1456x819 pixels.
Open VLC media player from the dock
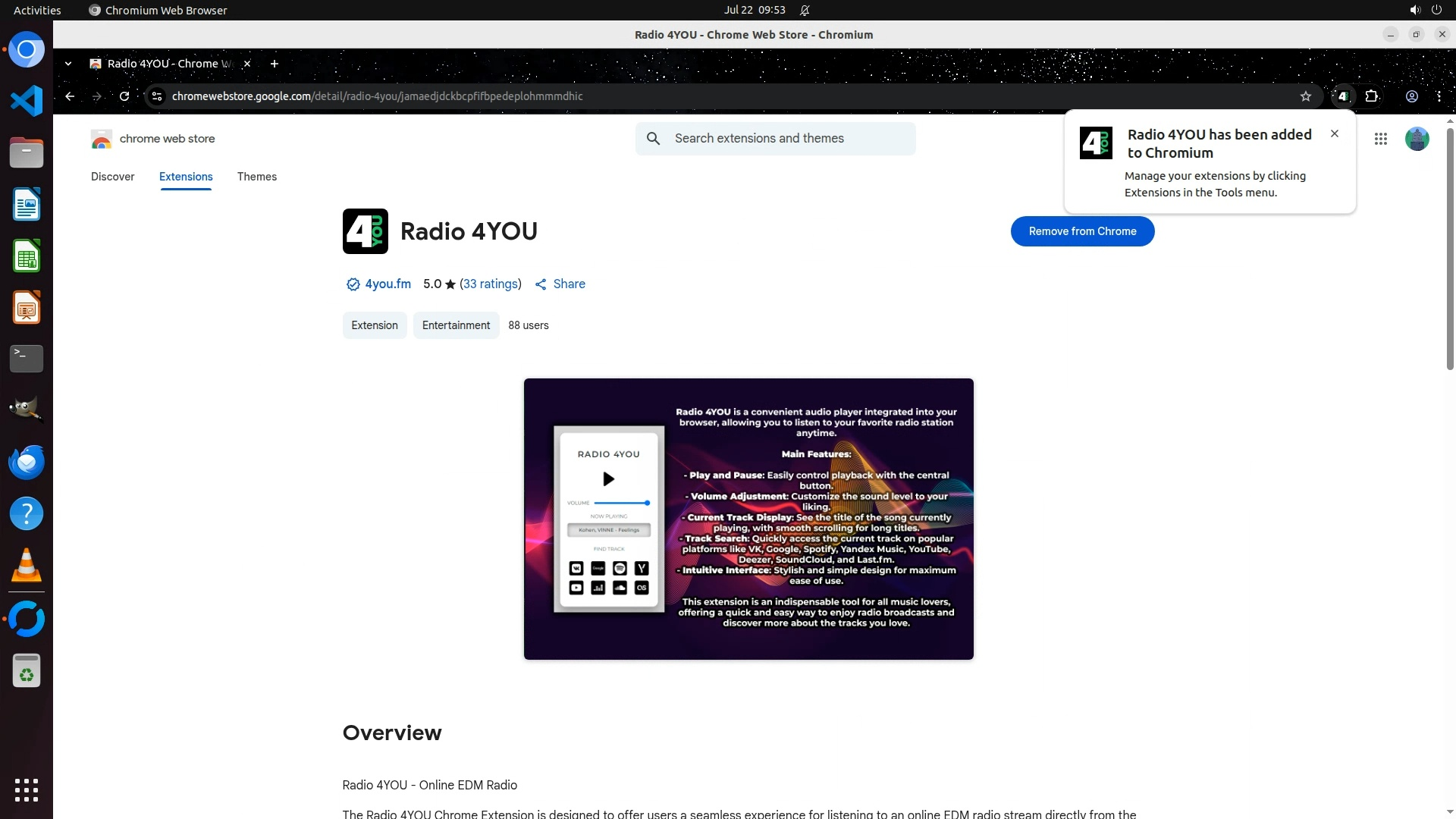point(27,565)
